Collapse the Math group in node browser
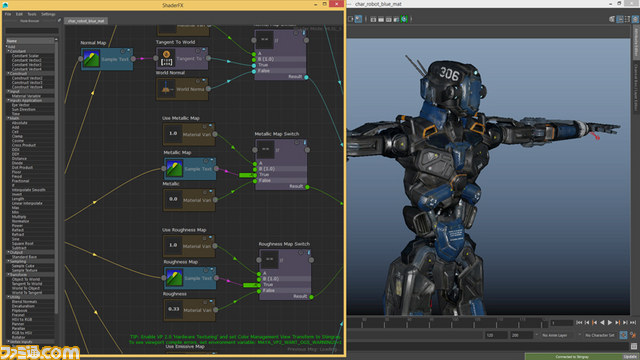This screenshot has height=360, width=640. pyautogui.click(x=9, y=118)
